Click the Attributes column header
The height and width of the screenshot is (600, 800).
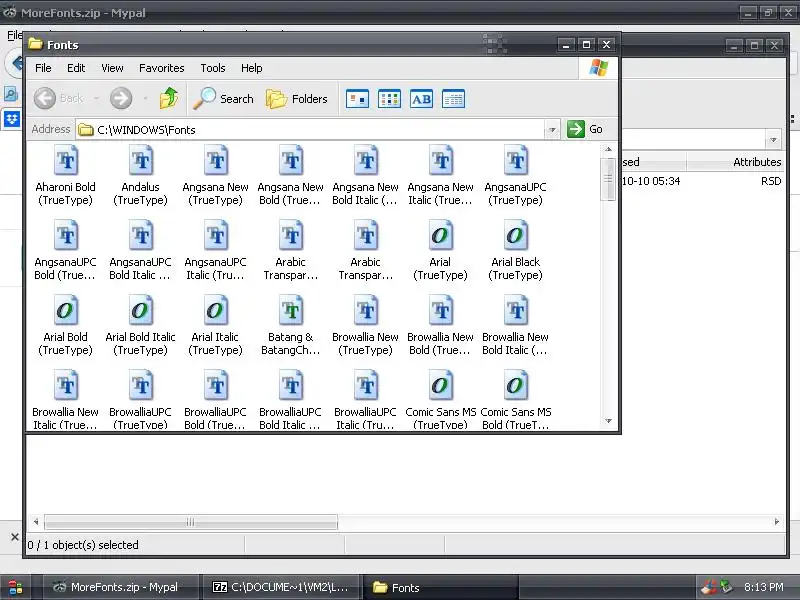point(736,162)
